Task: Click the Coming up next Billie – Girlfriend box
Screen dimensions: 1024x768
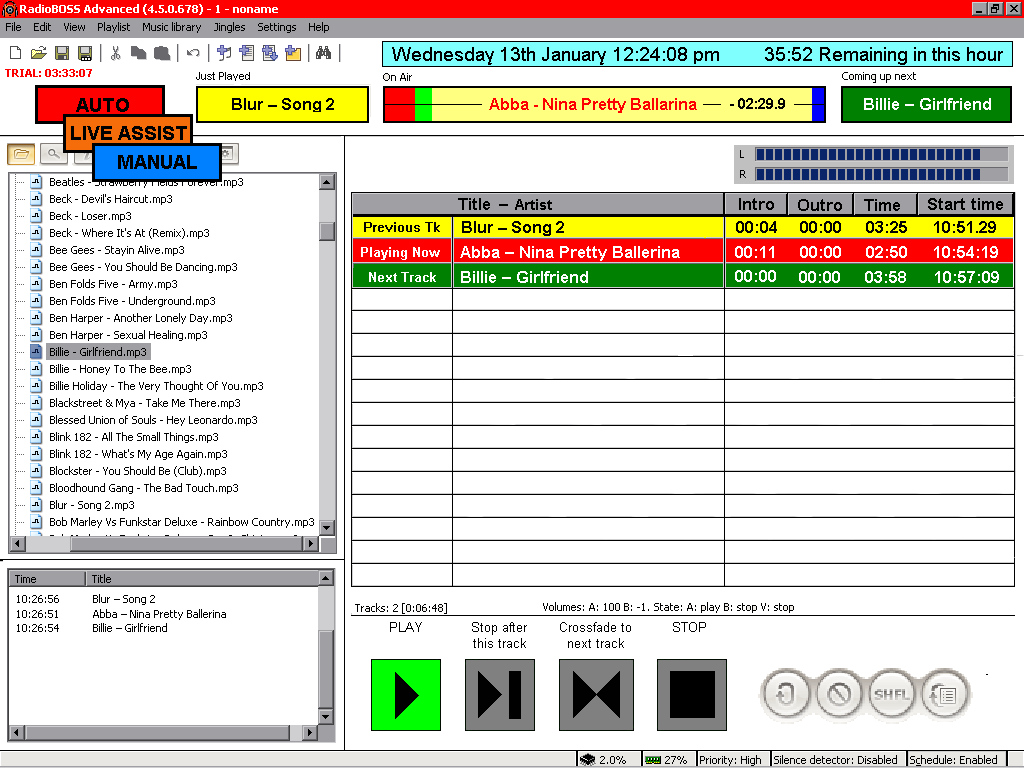Action: 926,104
